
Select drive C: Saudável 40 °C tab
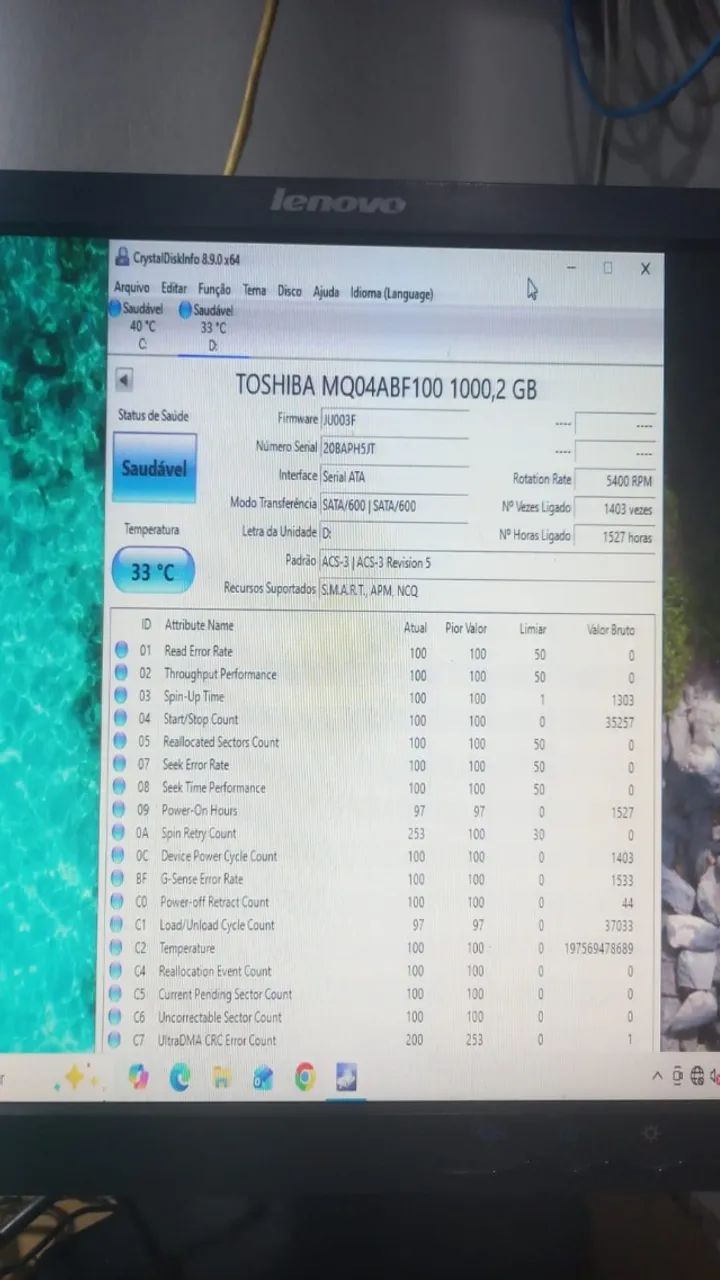[138, 326]
